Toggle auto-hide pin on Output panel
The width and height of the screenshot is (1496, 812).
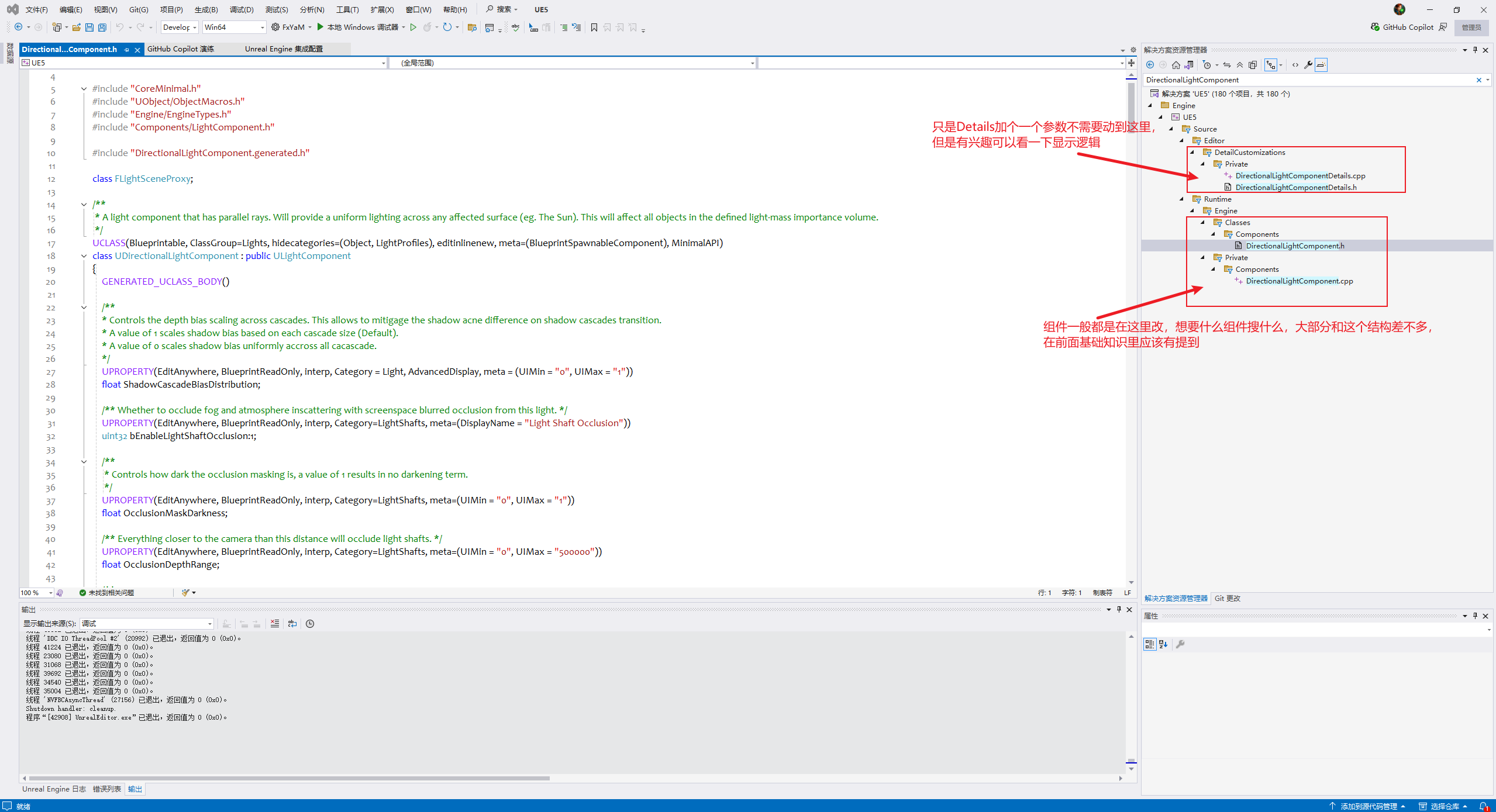[1119, 610]
